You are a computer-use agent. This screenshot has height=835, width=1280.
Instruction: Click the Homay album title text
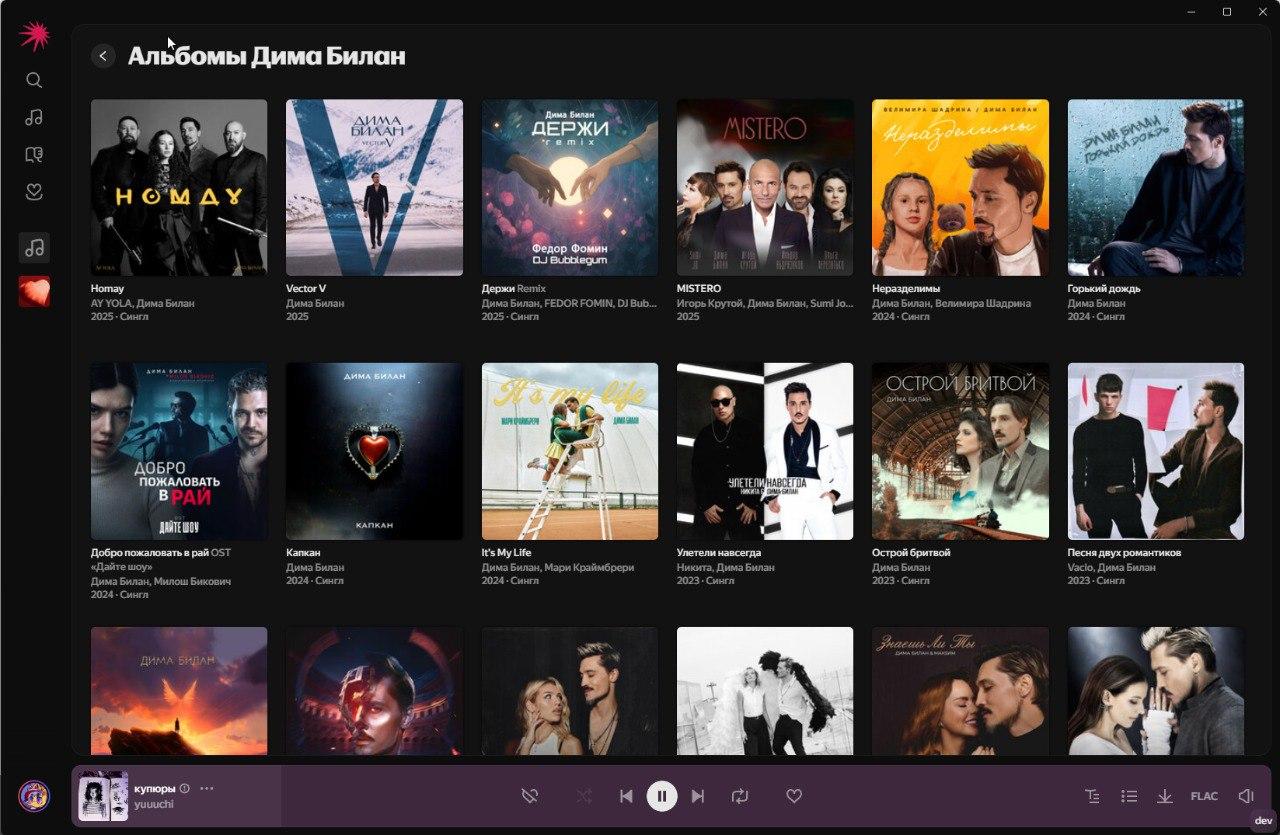tap(107, 289)
